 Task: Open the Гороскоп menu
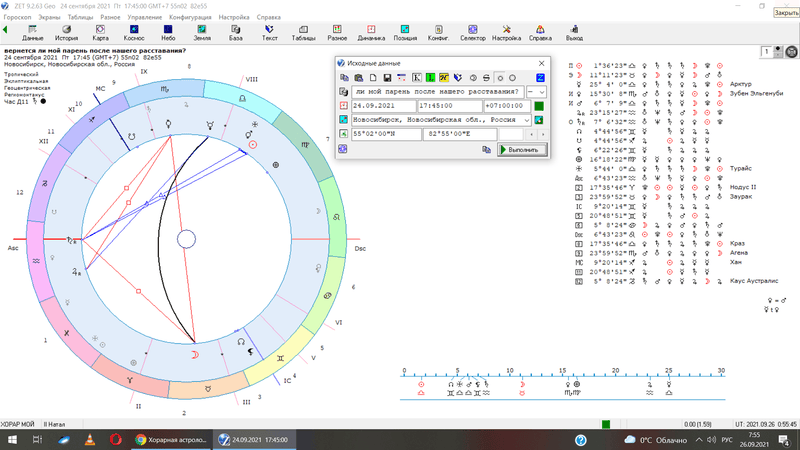point(17,17)
